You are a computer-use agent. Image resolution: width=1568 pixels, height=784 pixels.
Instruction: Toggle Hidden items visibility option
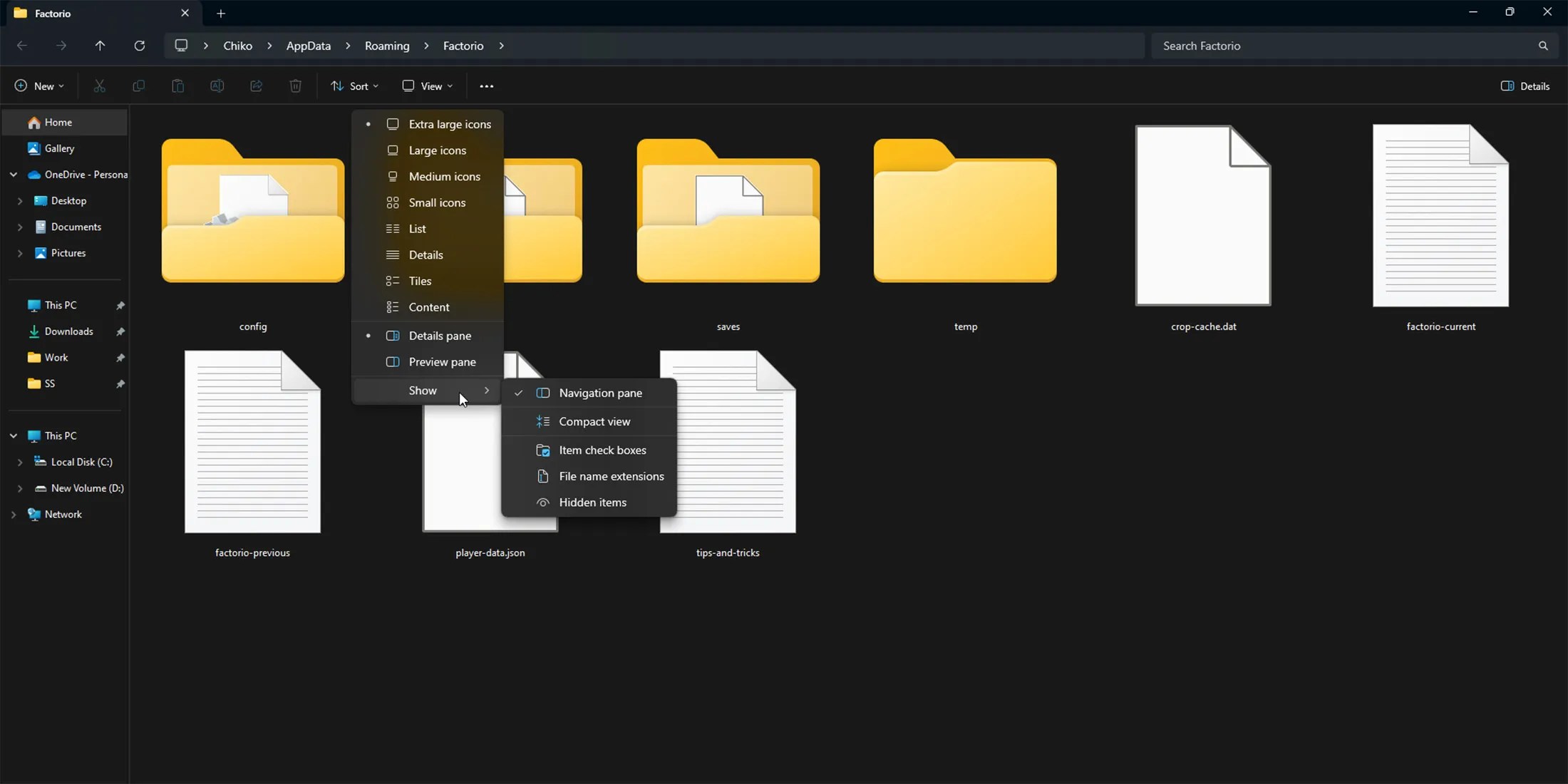coord(592,502)
